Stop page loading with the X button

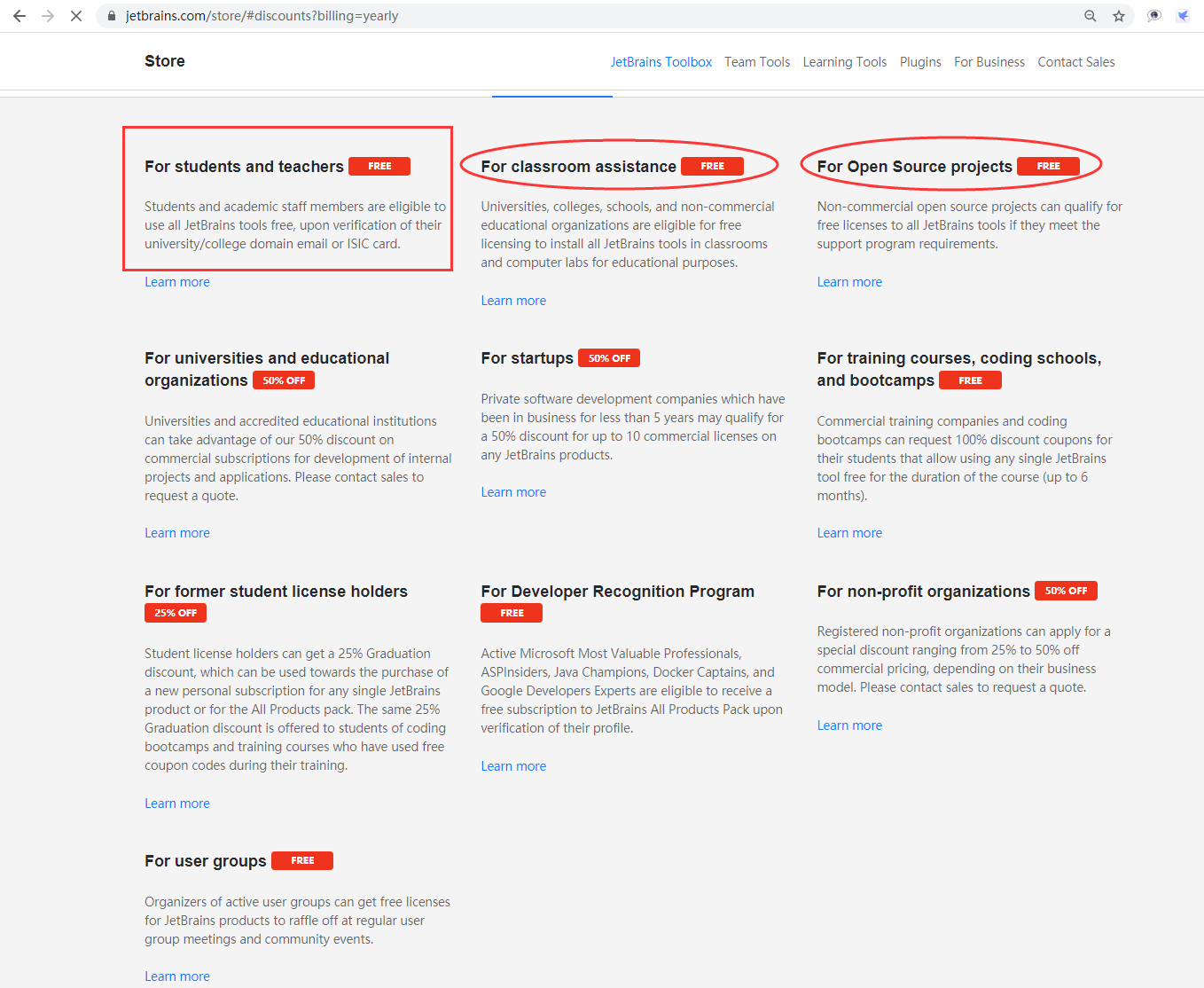pyautogui.click(x=76, y=16)
